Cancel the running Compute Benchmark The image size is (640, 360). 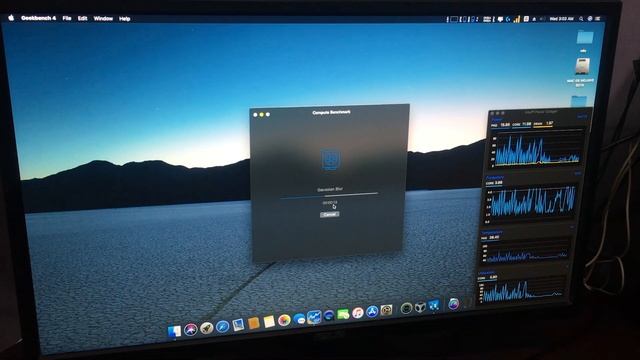pos(329,214)
